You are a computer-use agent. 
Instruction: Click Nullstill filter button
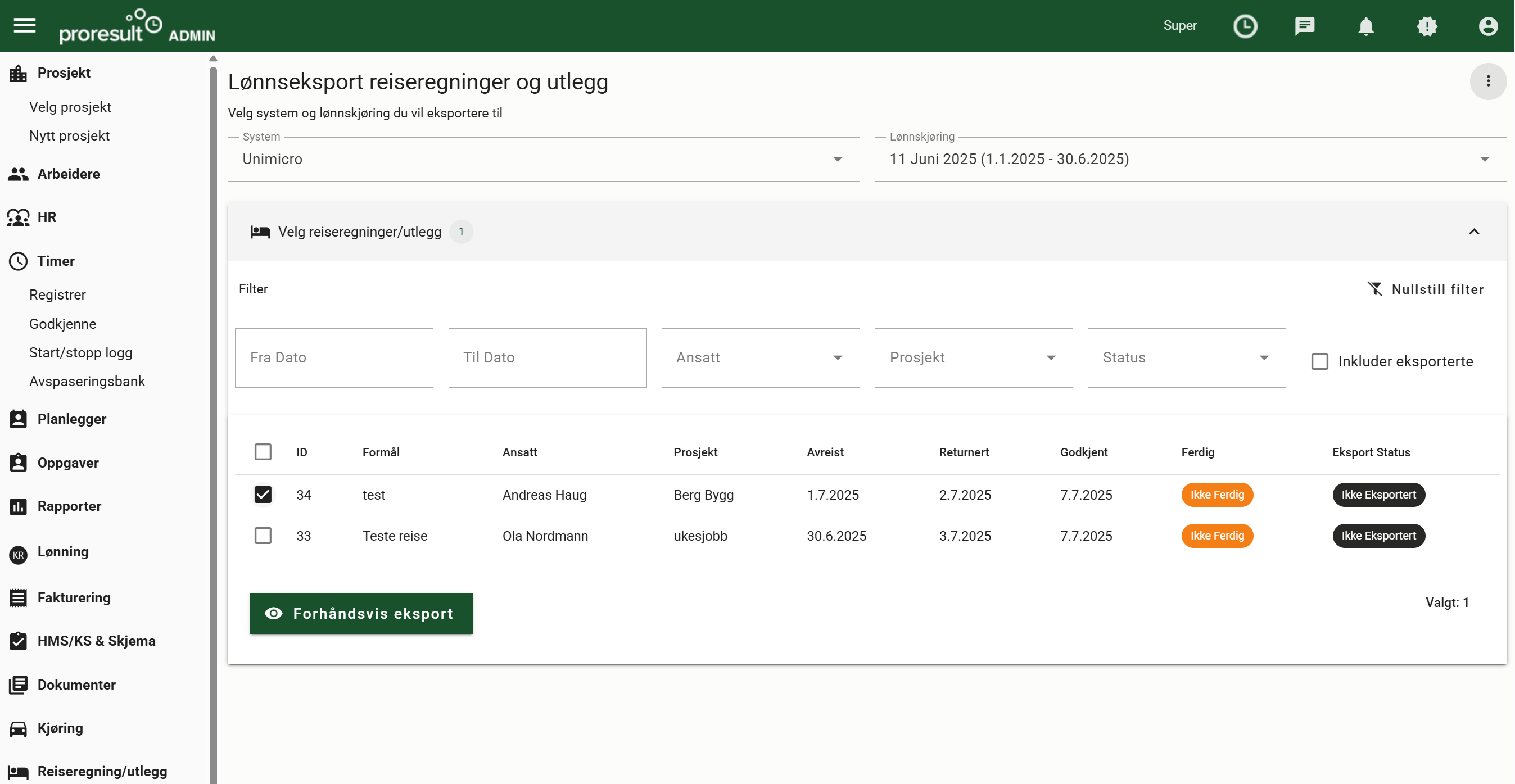[x=1426, y=289]
